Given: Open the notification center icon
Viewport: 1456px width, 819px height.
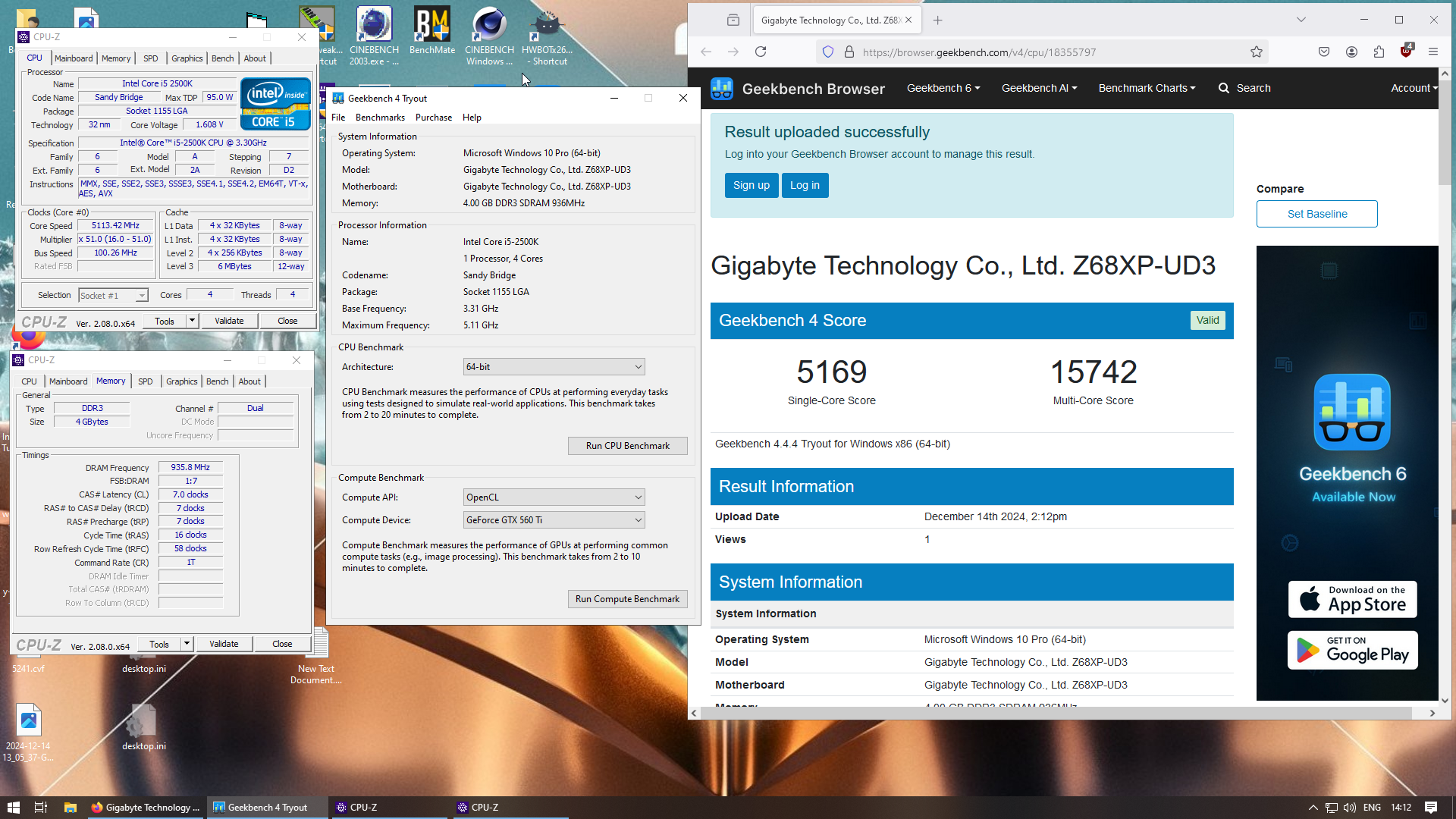Looking at the screenshot, I should pos(1431,808).
